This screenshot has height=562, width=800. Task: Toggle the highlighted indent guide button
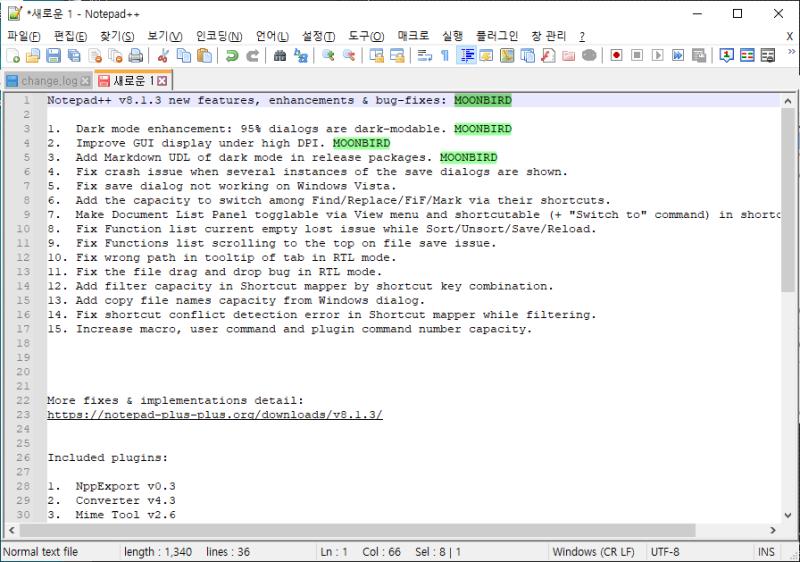(x=466, y=56)
